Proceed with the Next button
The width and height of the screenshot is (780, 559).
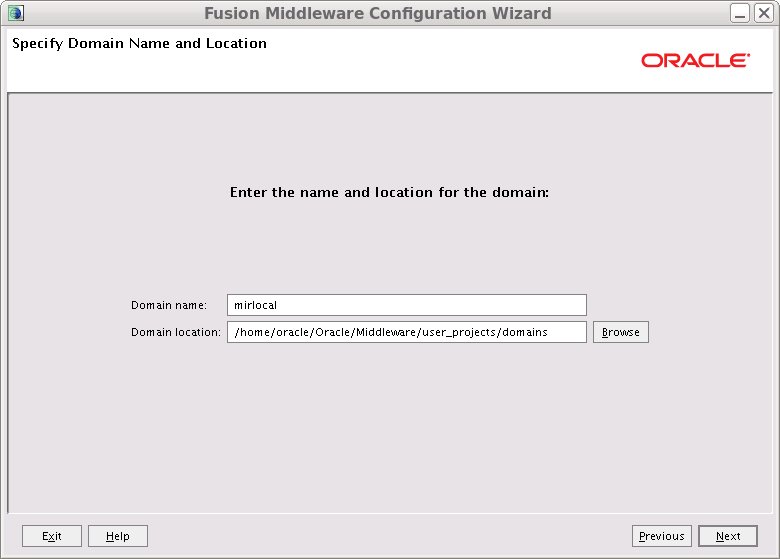[x=728, y=536]
